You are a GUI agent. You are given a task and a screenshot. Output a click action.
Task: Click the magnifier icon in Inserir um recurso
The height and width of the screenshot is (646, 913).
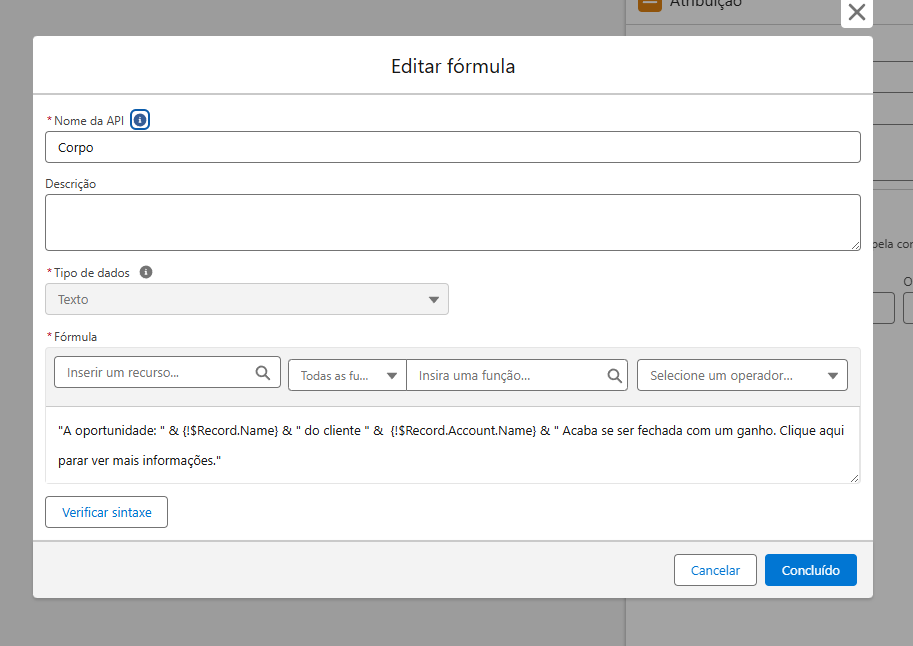[x=262, y=373]
